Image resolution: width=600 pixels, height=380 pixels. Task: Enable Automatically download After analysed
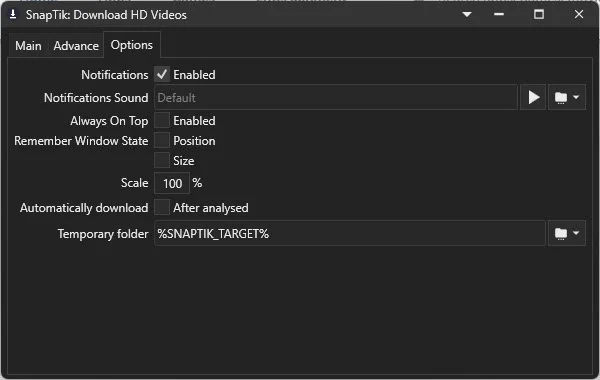point(162,207)
